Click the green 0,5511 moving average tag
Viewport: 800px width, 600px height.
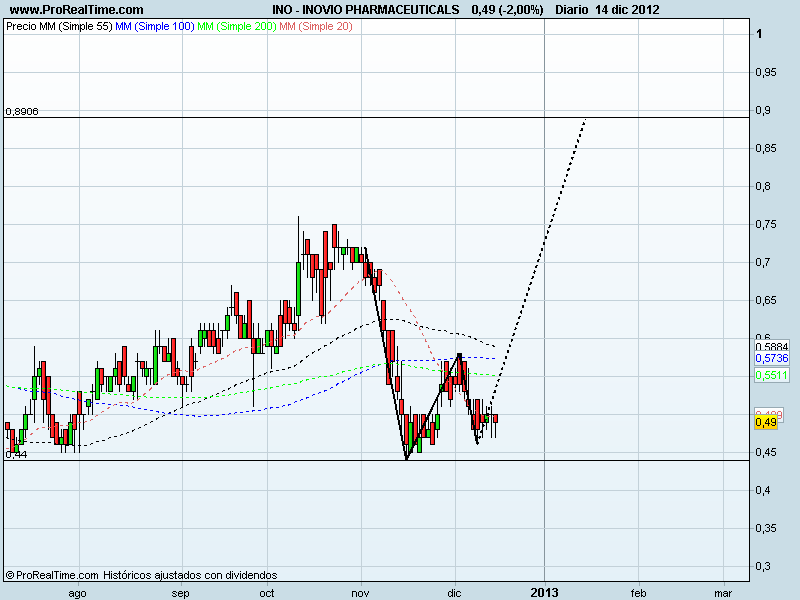point(772,375)
